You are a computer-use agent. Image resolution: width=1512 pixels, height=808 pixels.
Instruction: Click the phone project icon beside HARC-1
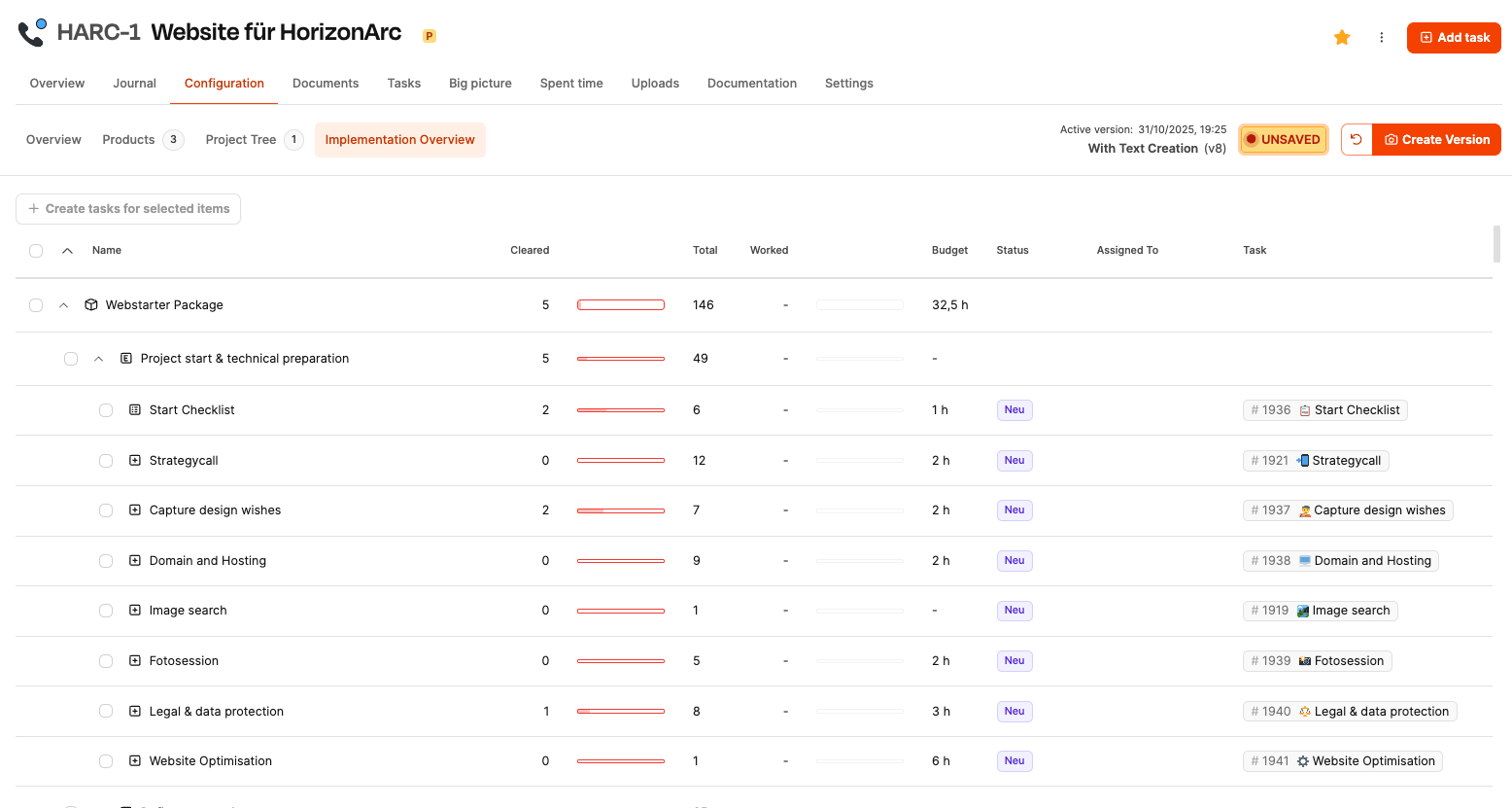[32, 33]
